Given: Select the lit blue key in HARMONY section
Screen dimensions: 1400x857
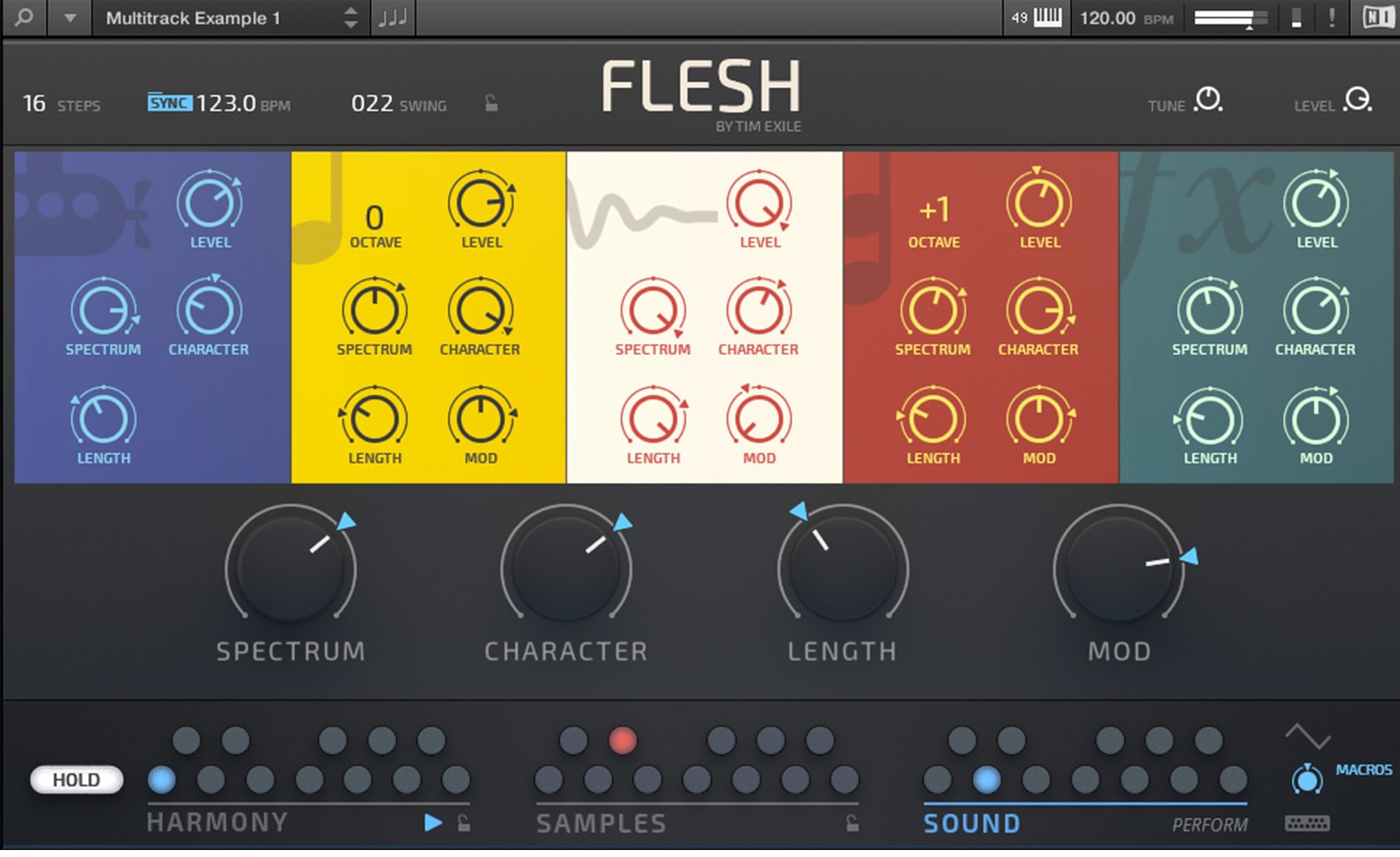Looking at the screenshot, I should pyautogui.click(x=161, y=780).
